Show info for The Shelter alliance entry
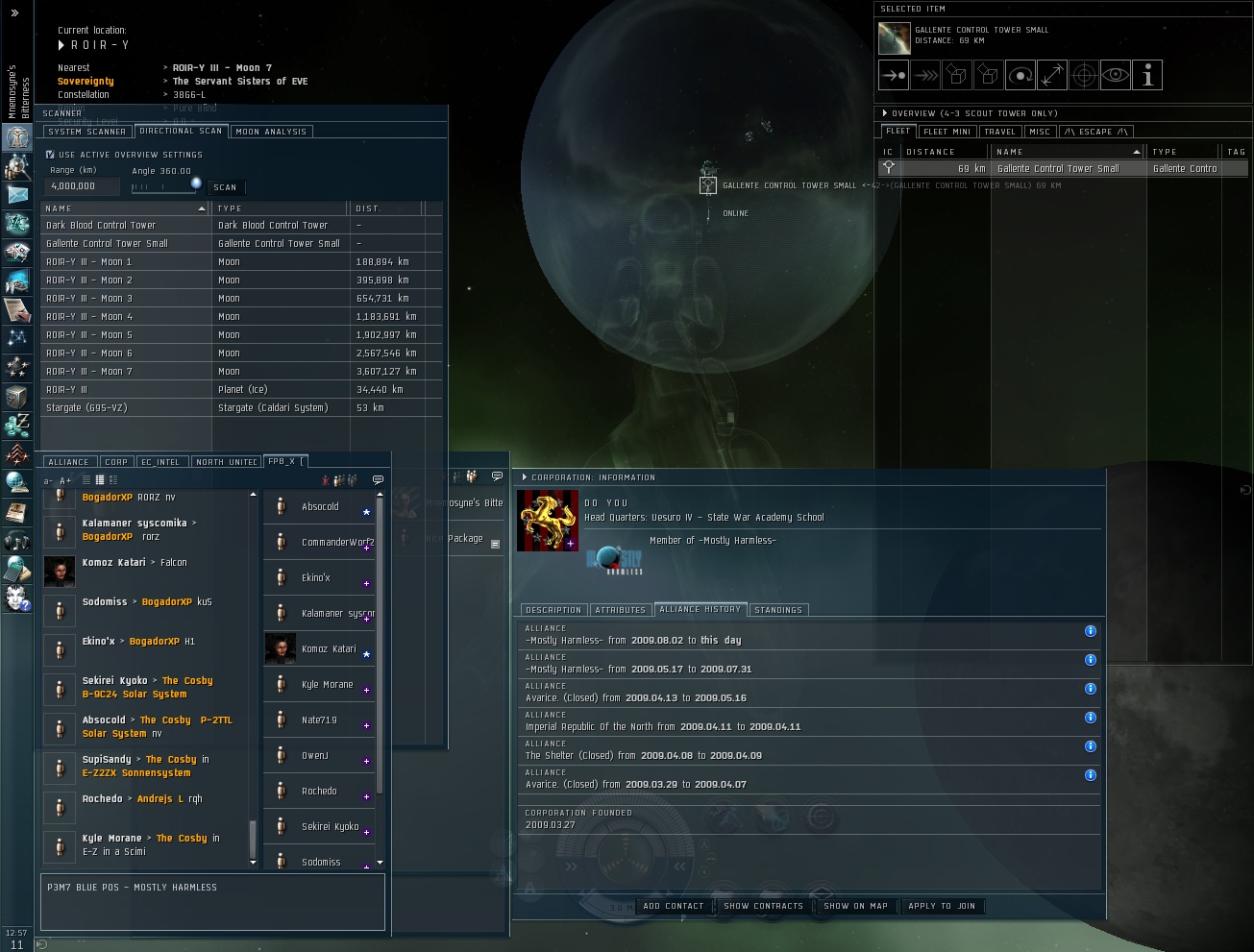The width and height of the screenshot is (1254, 952). pyautogui.click(x=1091, y=746)
